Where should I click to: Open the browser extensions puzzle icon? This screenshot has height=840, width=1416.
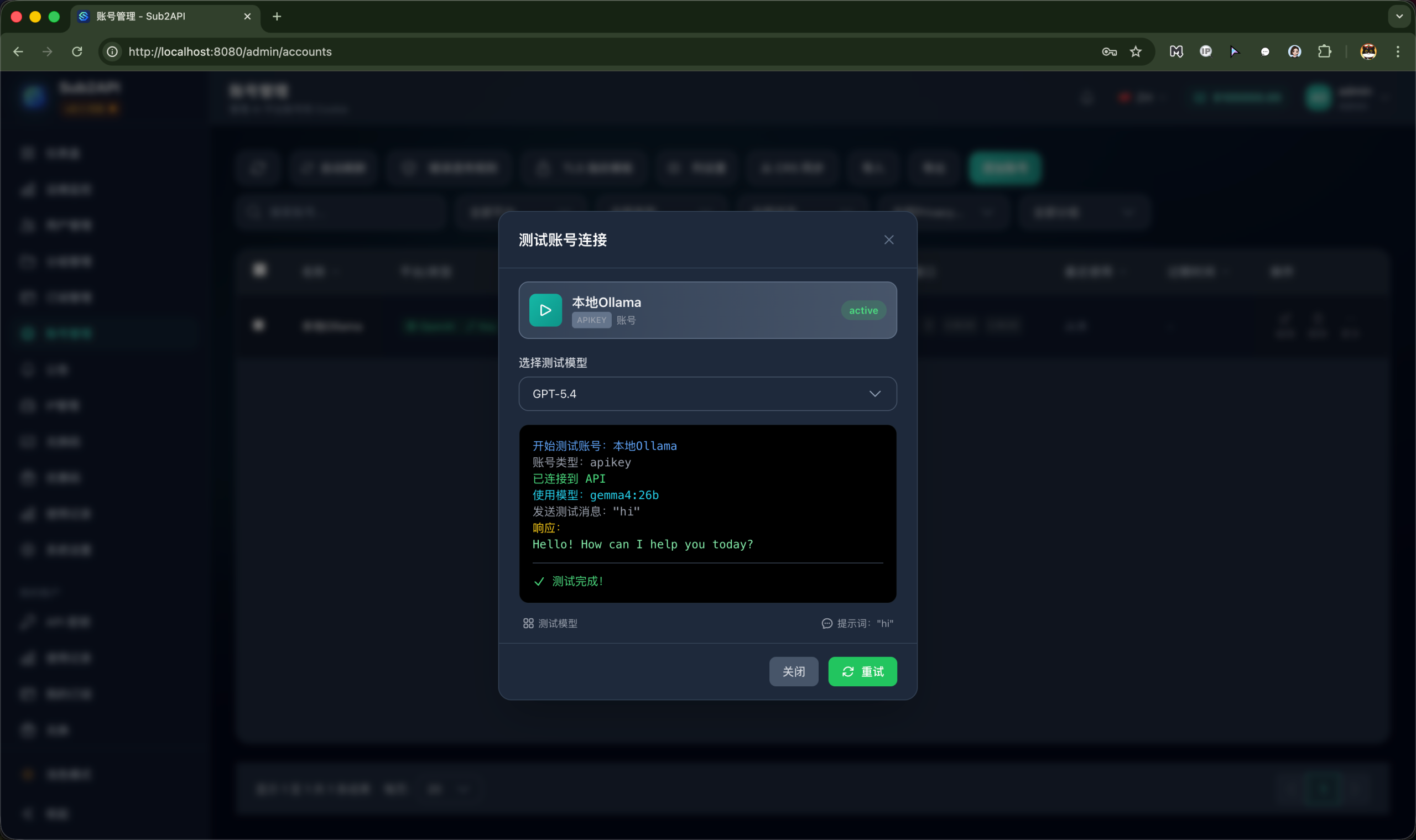1324,51
